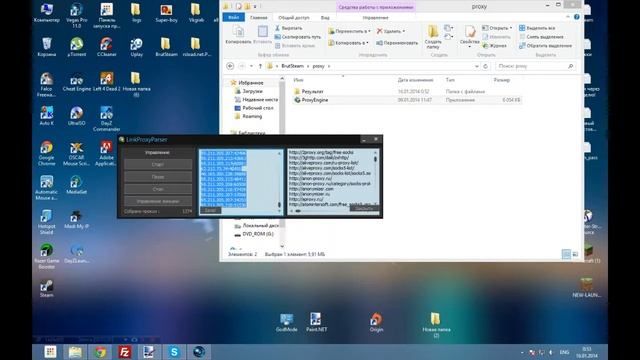Switch to the Главная ribbon tab
640x360 pixels.
258,18
